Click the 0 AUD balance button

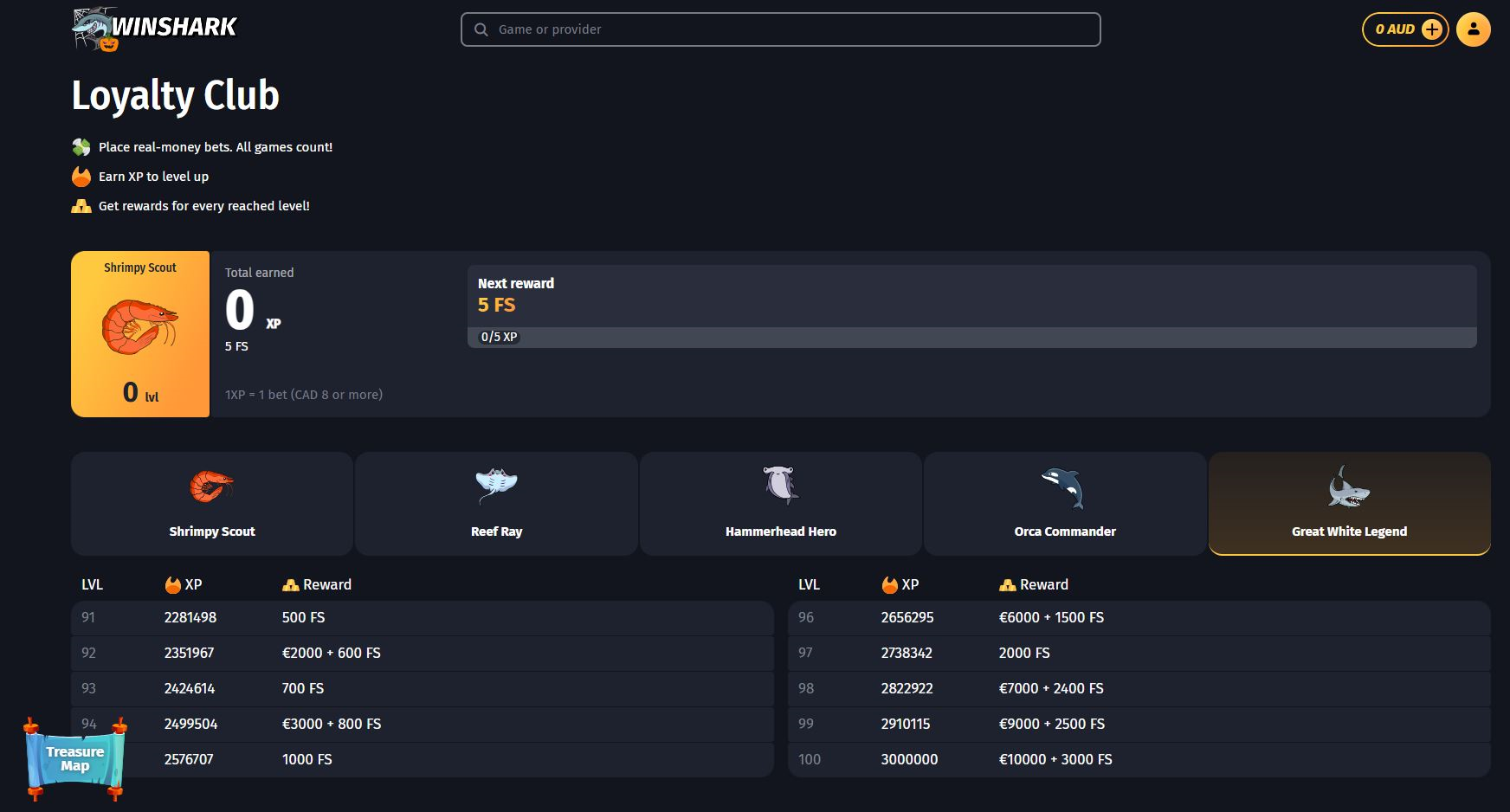coord(1394,29)
